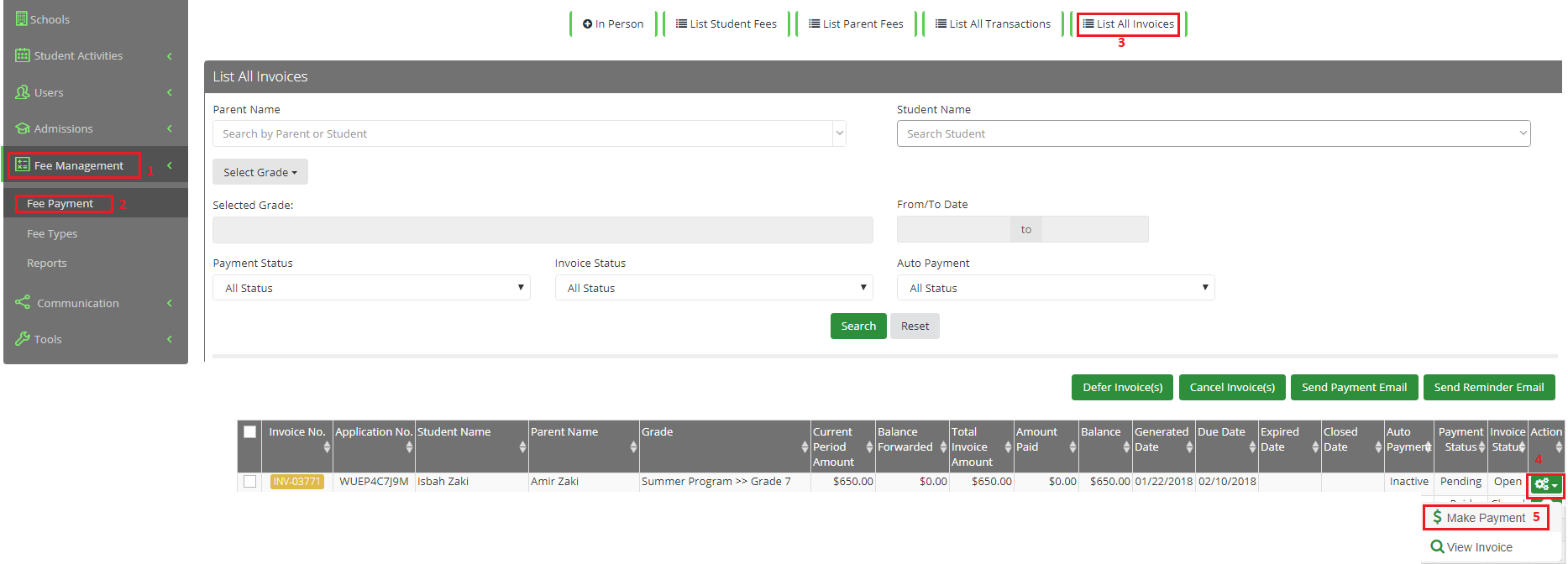The image size is (1568, 564).
Task: Switch to List Parent Fees tab
Action: [x=856, y=23]
